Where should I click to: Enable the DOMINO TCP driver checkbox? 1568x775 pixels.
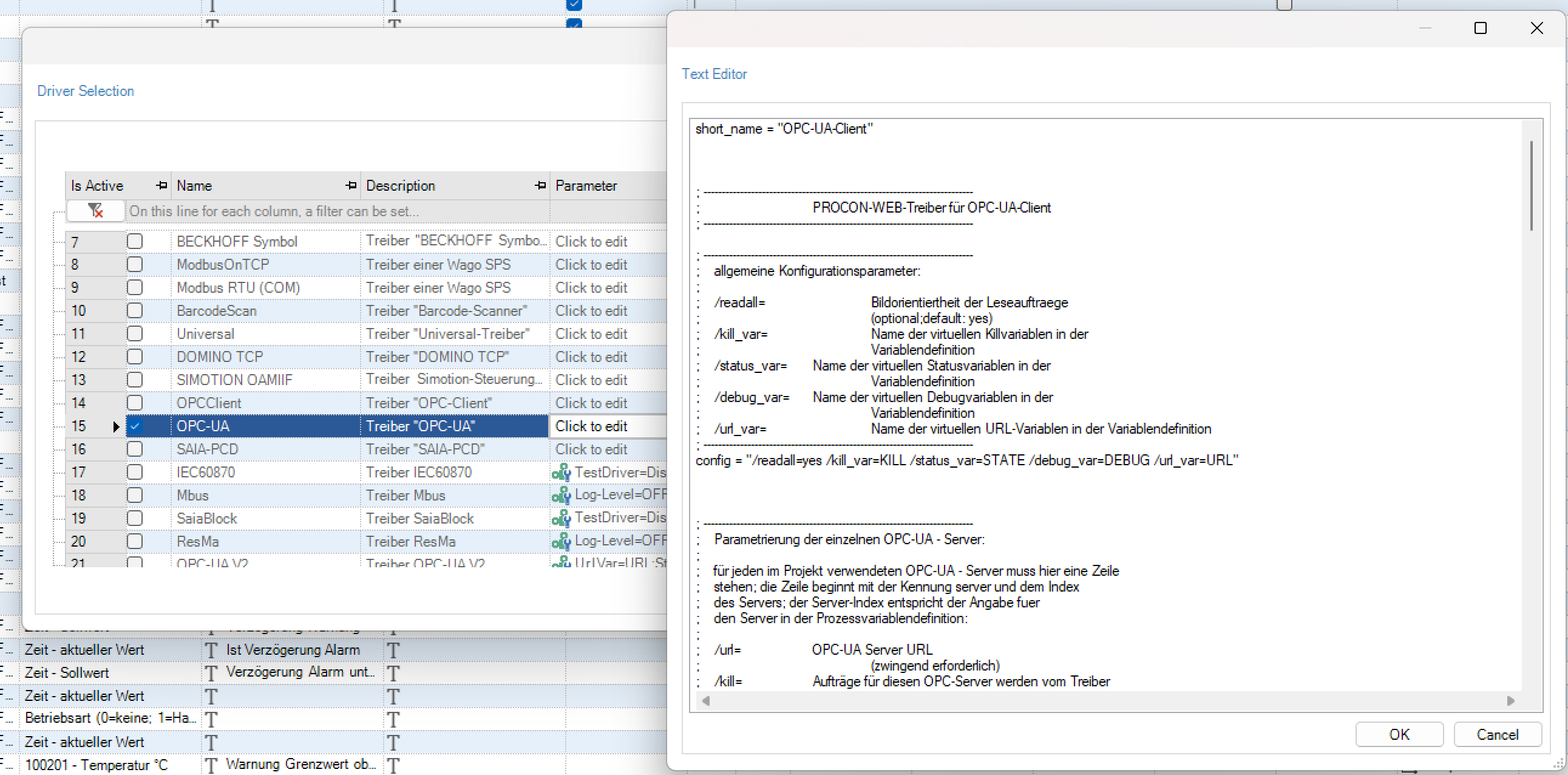point(135,357)
